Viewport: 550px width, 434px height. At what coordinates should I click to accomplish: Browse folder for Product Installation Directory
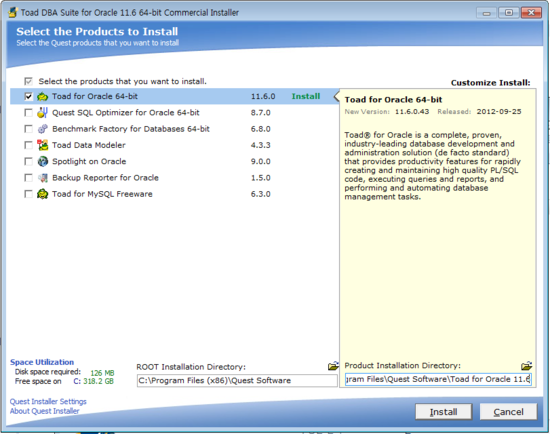[x=526, y=366]
